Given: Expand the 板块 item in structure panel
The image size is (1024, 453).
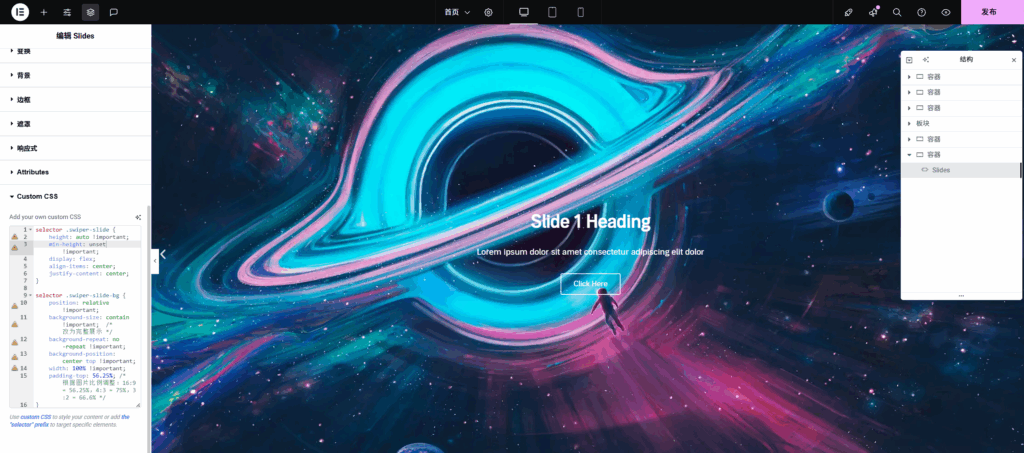Looking at the screenshot, I should coord(909,123).
